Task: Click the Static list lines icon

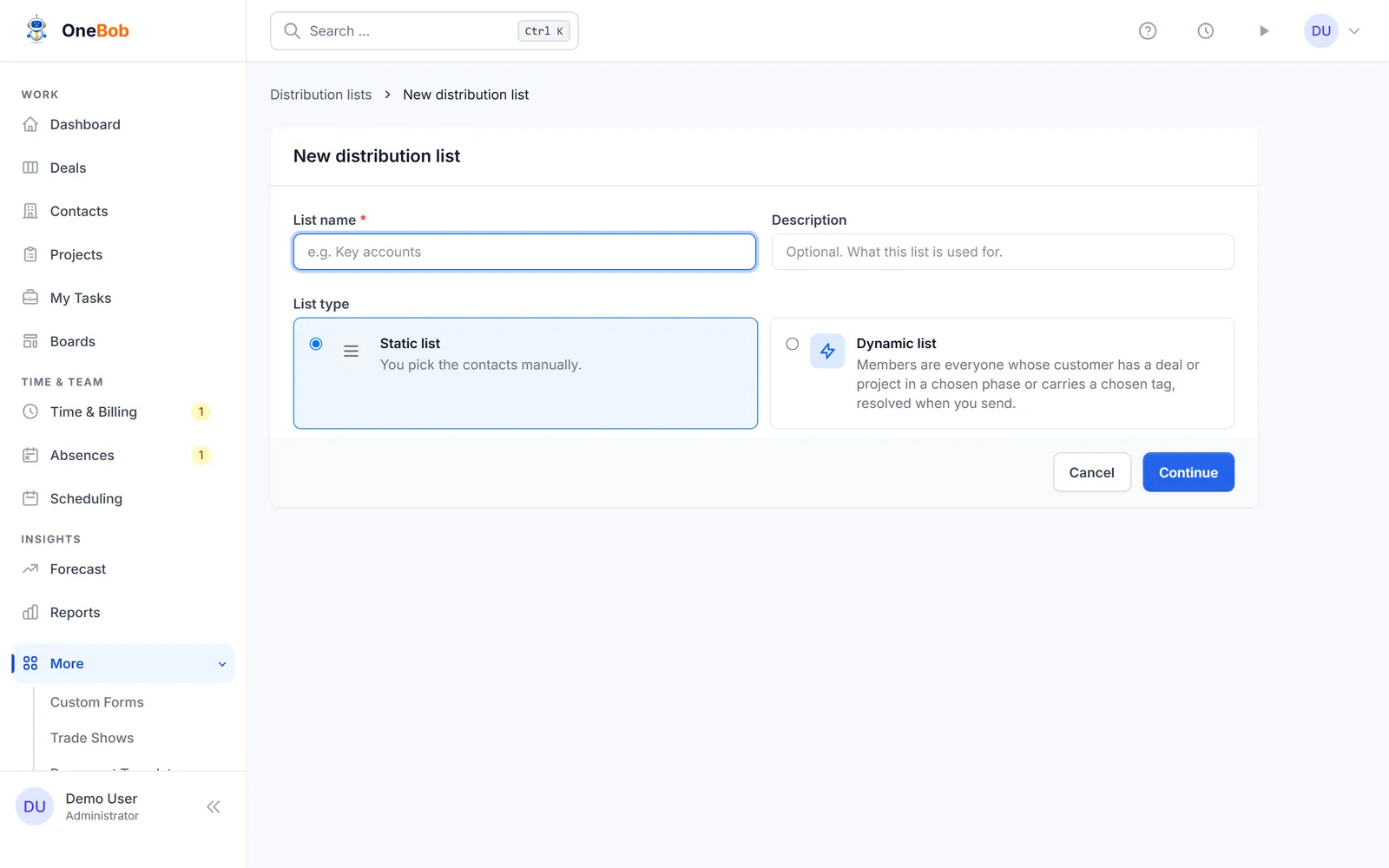Action: (x=351, y=352)
